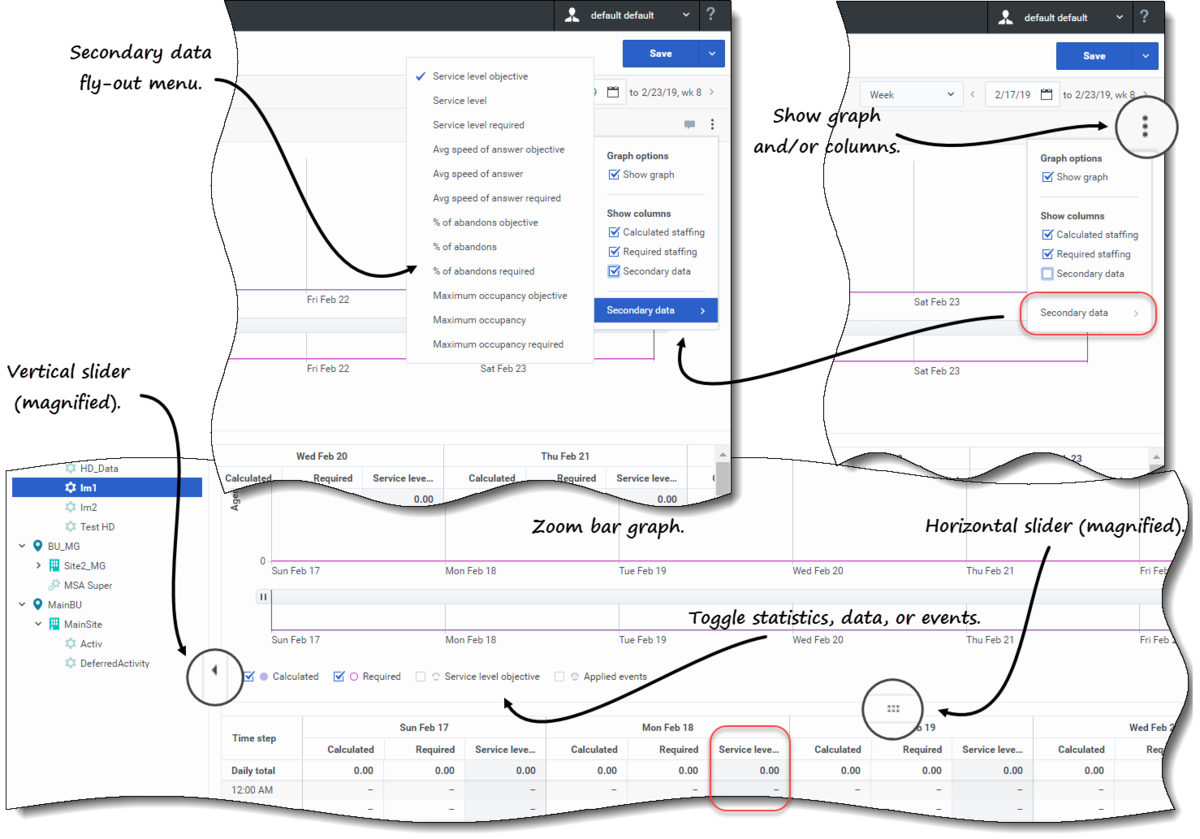1200x839 pixels.
Task: Uncheck Required staffing in fly-out snippet
Action: [614, 252]
